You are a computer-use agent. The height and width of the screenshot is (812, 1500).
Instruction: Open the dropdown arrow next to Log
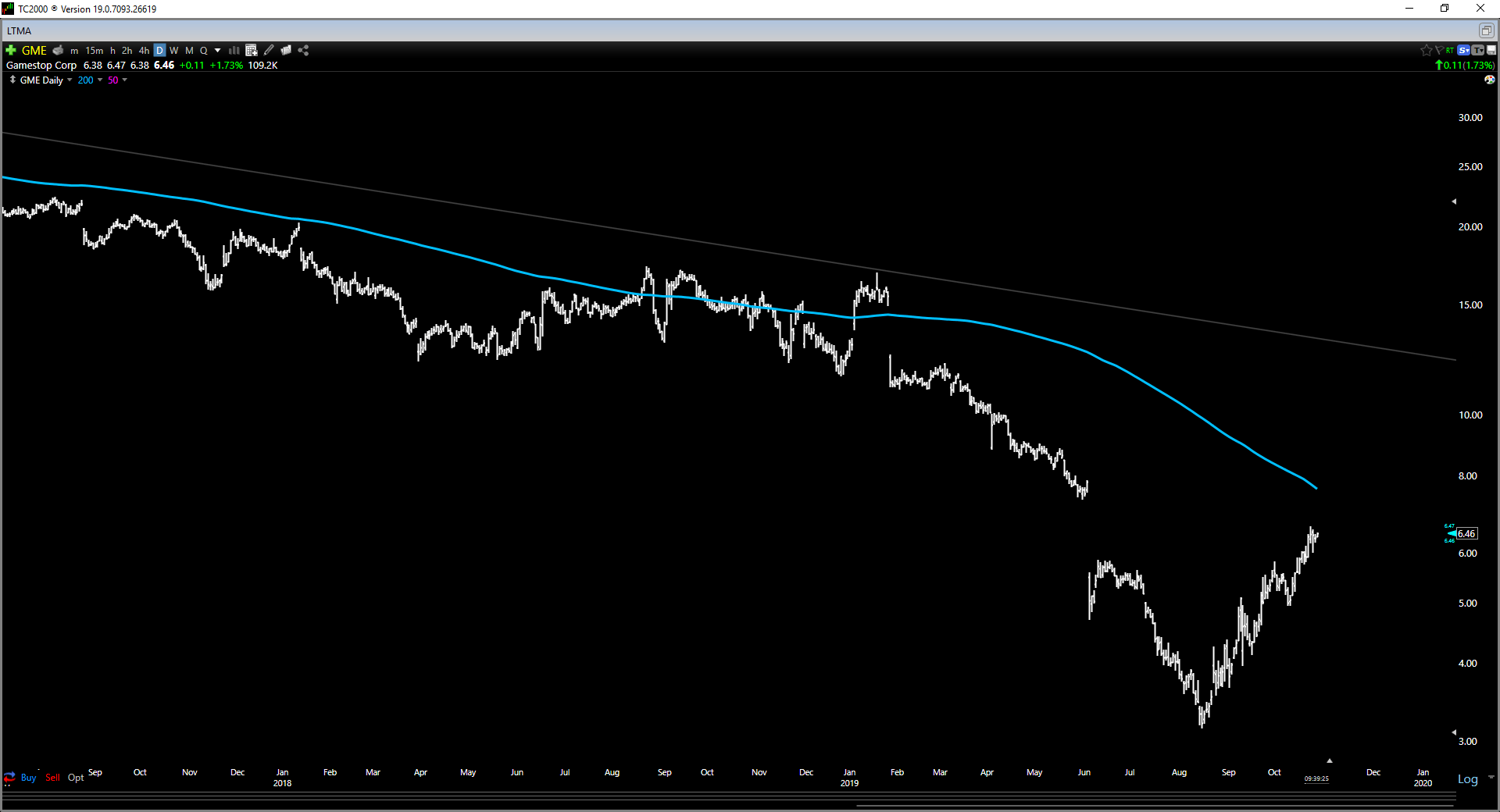[1491, 778]
